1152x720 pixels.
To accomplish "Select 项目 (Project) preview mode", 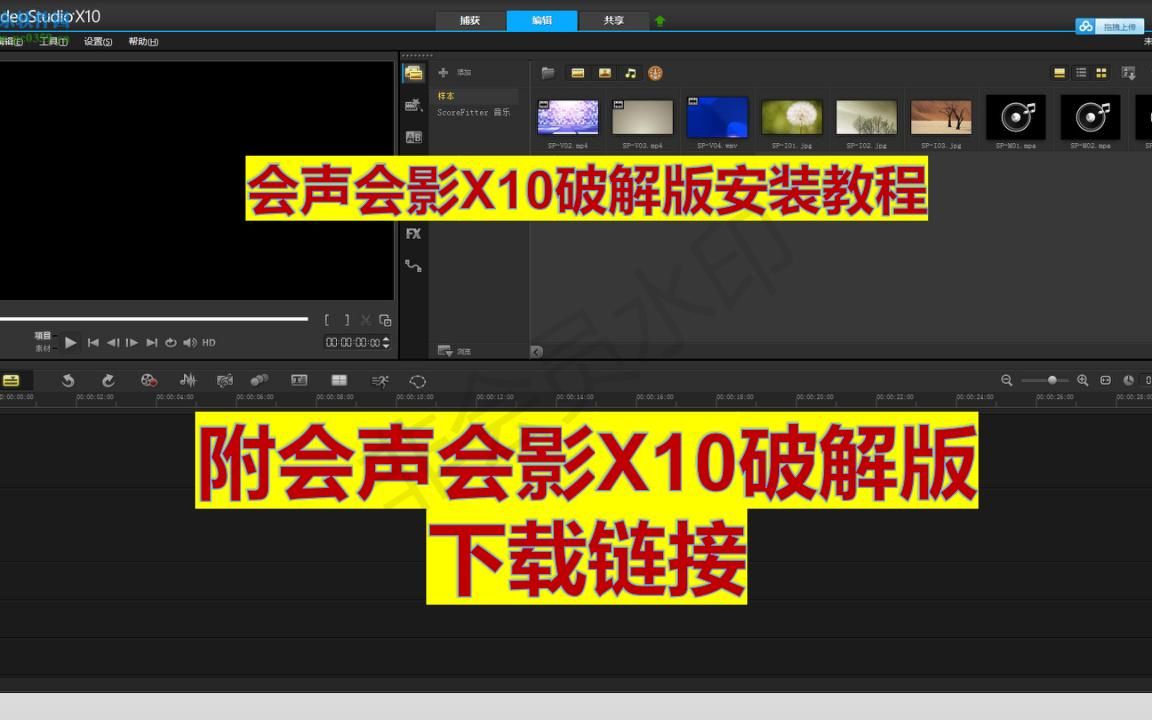I will (43, 336).
